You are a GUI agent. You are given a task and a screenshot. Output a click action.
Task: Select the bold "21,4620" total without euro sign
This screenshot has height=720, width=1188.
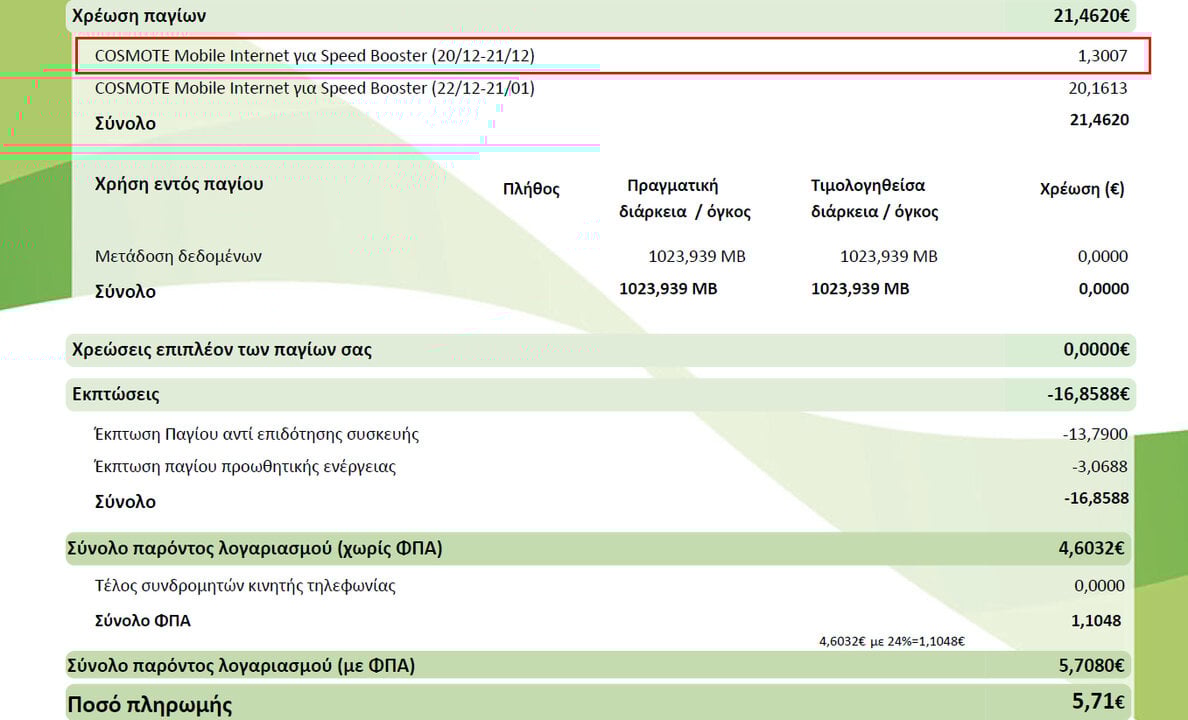1099,120
